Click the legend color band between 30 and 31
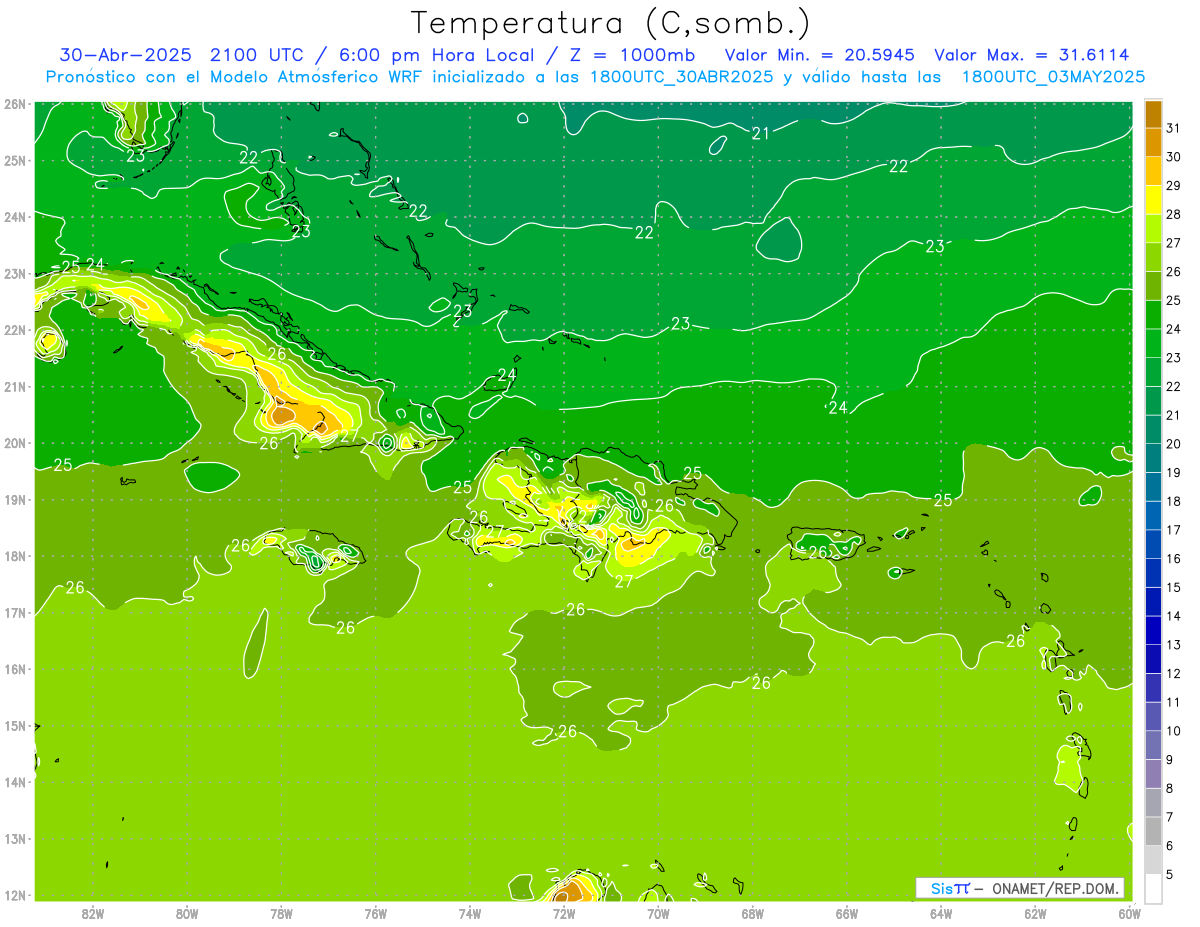1200x927 pixels. (1153, 143)
